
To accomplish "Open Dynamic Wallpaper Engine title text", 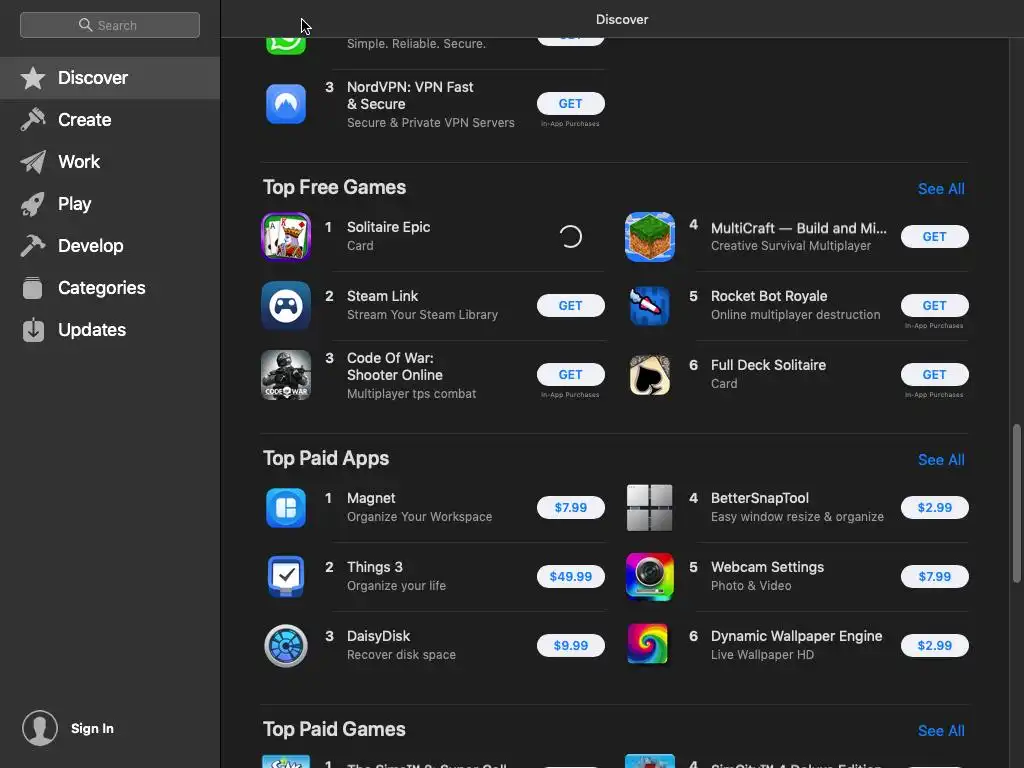I will [797, 636].
